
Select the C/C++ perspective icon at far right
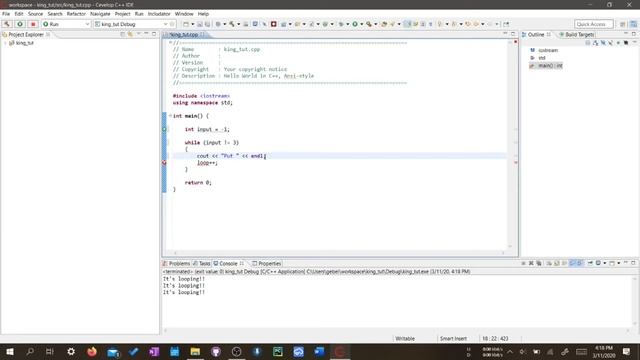click(633, 24)
